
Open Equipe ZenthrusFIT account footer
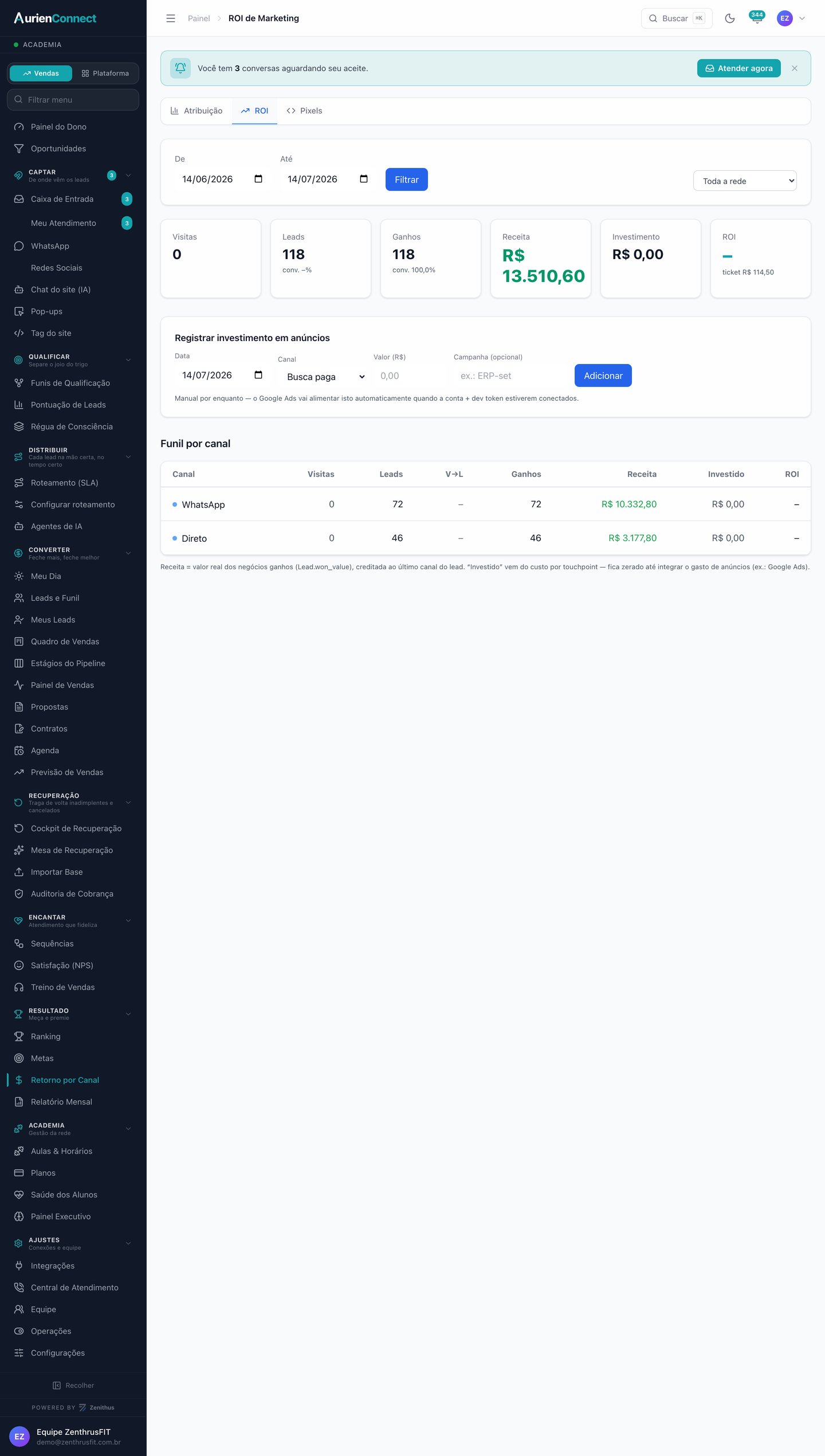(x=73, y=1437)
